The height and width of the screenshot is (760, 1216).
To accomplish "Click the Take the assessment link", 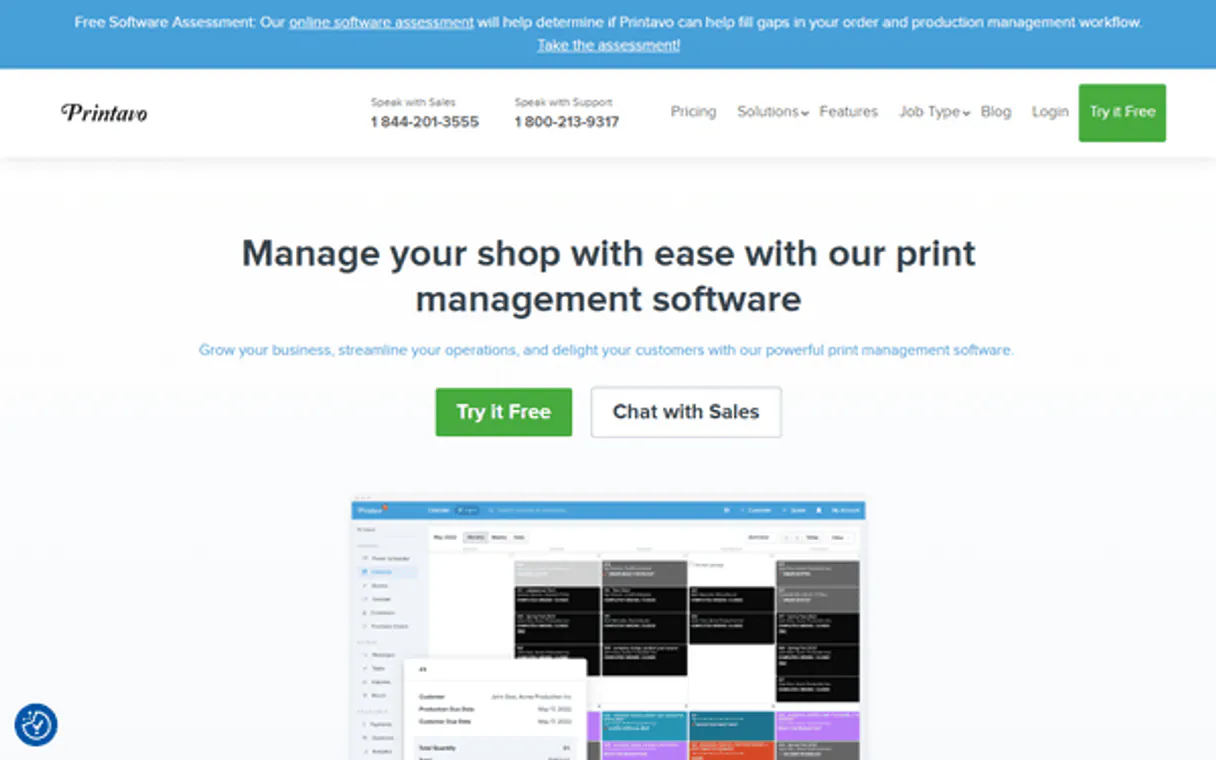I will 608,45.
